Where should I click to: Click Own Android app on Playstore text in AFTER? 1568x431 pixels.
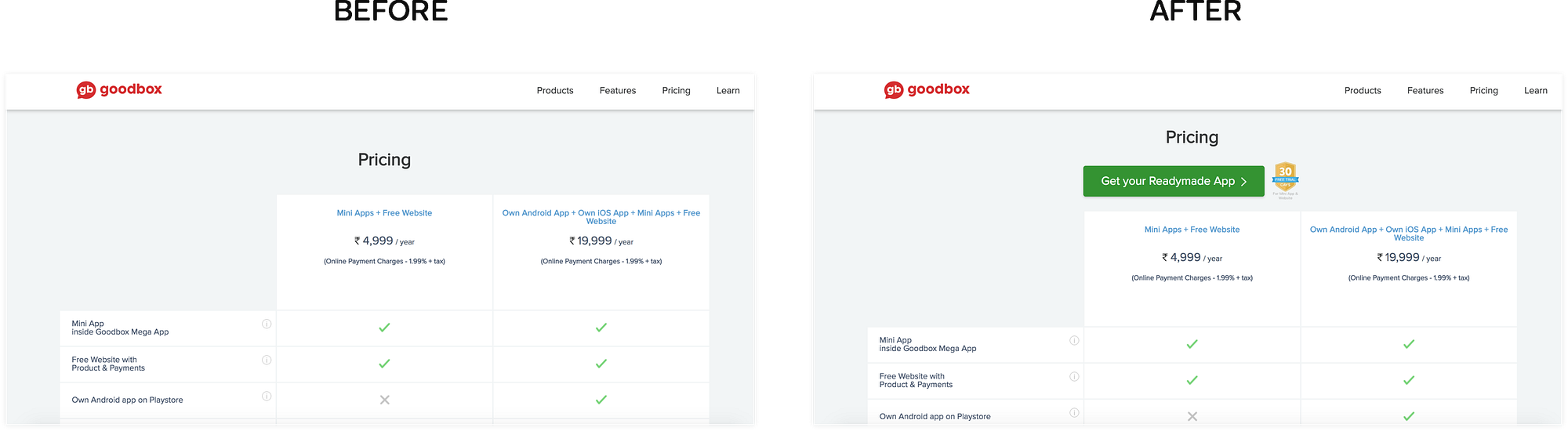(x=935, y=416)
